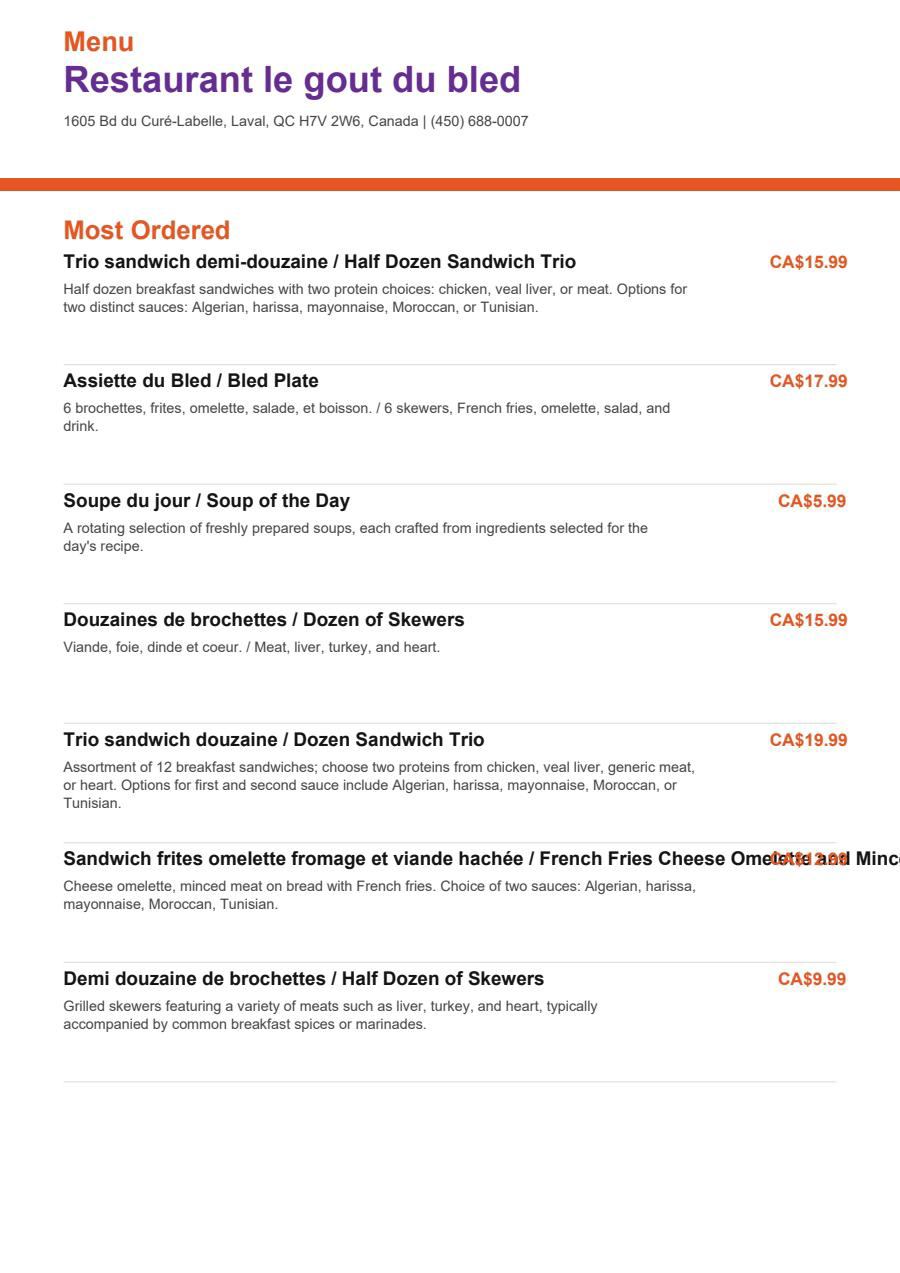
Task: Click the orange divider bar under header
Action: [450, 184]
